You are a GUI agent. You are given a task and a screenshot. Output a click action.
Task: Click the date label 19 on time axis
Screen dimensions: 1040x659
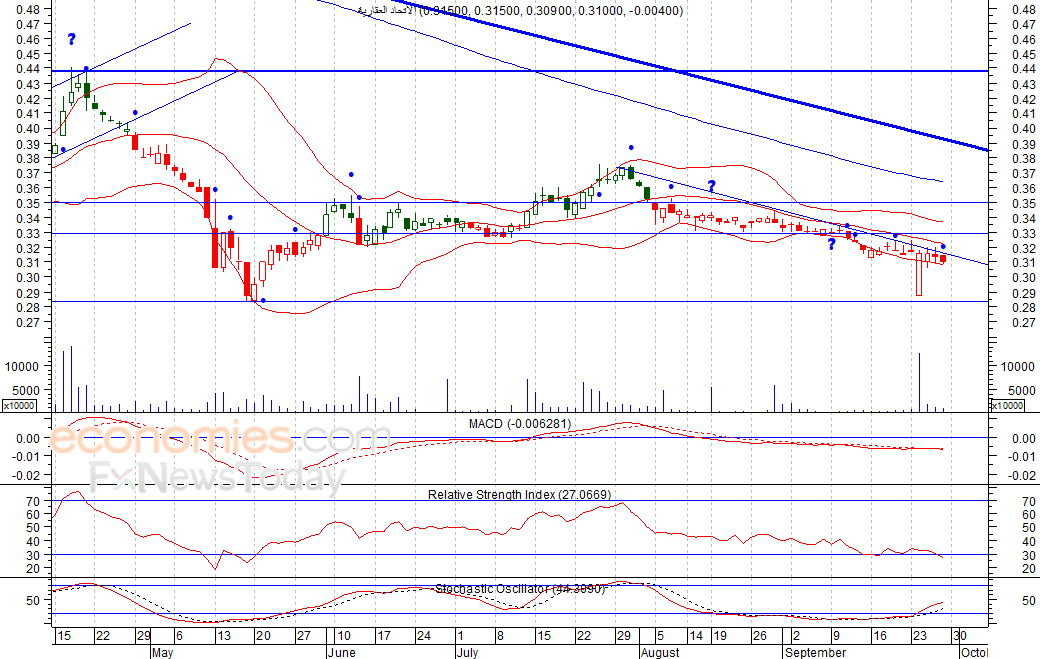(720, 636)
